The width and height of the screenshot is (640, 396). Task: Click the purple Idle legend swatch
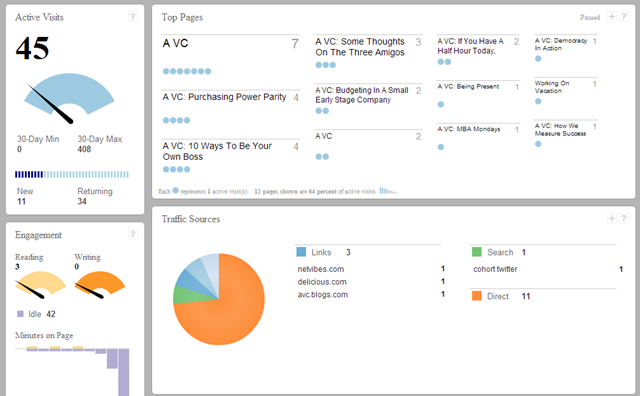(x=20, y=314)
